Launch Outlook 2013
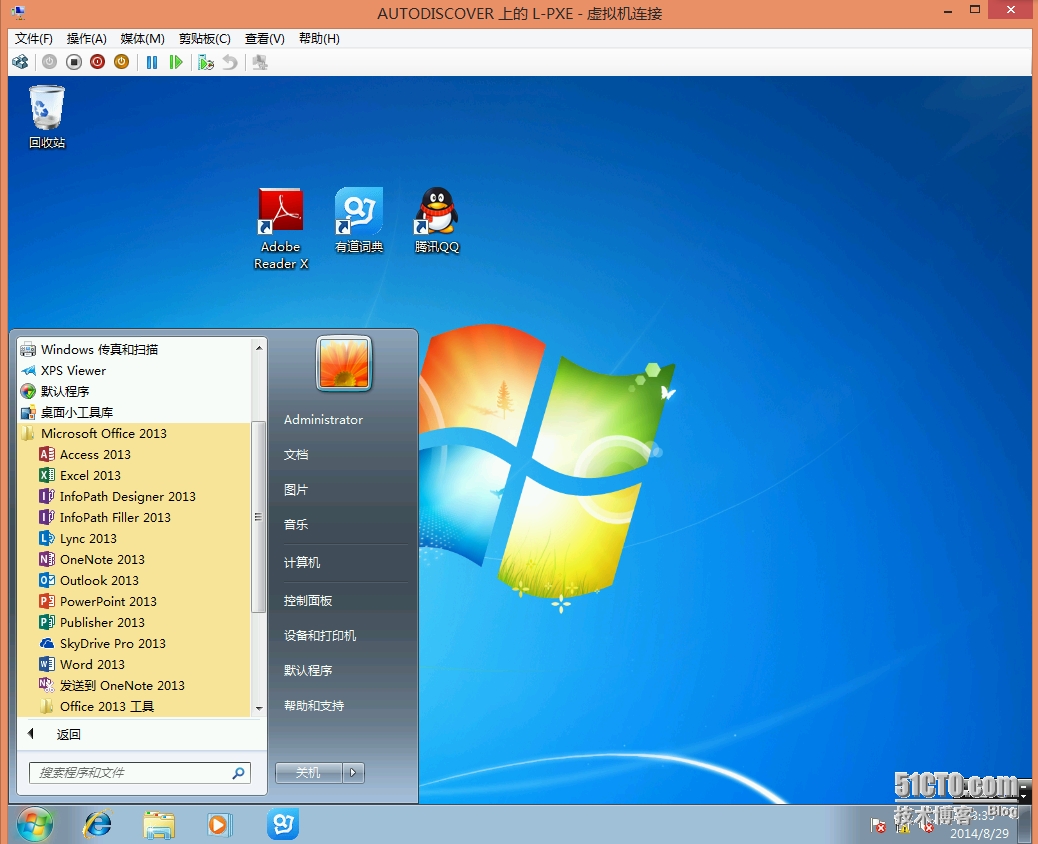The height and width of the screenshot is (844, 1038). coord(134,581)
